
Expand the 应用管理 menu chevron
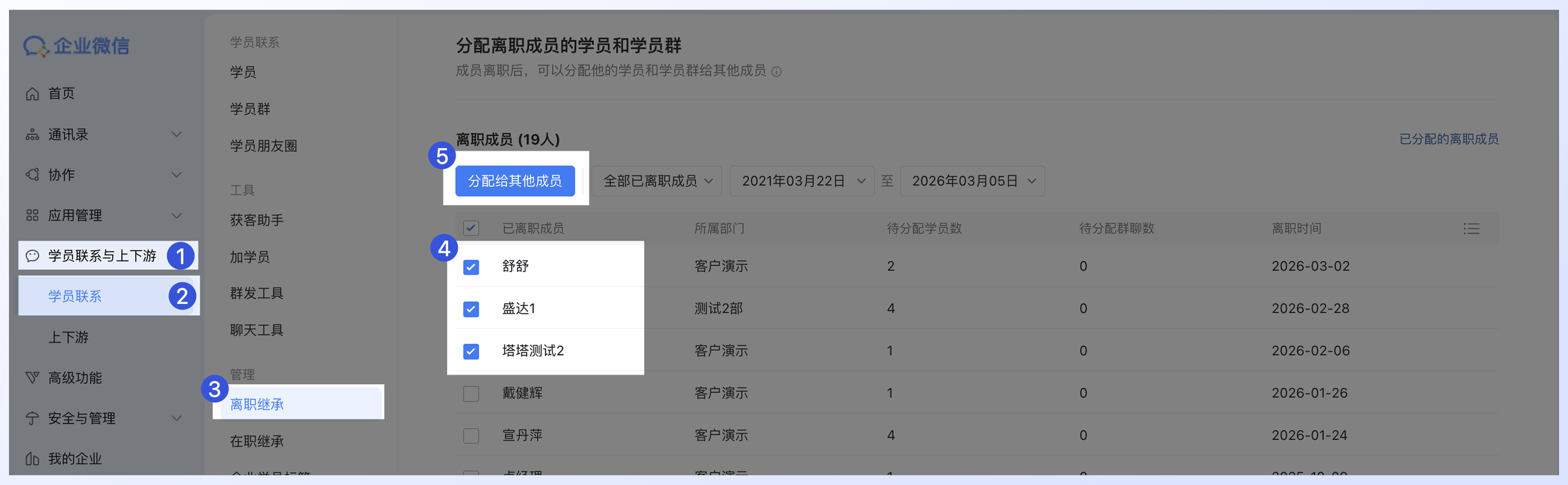pyautogui.click(x=176, y=216)
